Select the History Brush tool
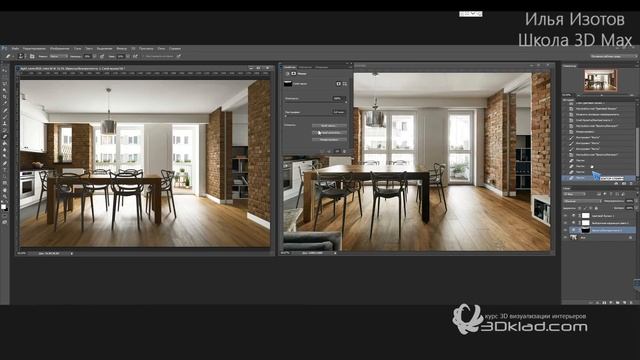The image size is (640, 360). coord(6,129)
